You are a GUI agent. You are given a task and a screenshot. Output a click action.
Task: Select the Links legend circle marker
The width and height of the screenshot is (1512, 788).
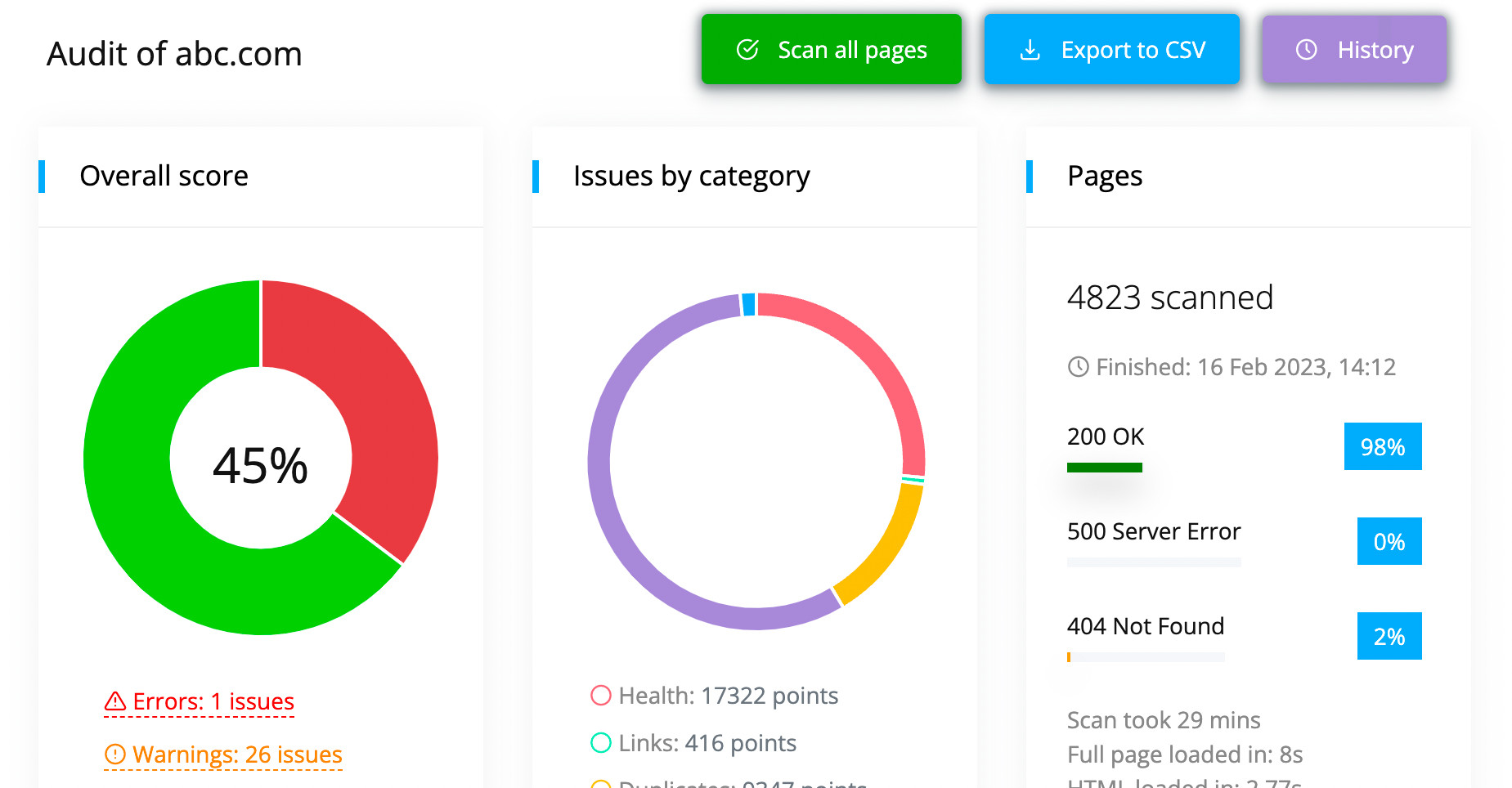(602, 743)
